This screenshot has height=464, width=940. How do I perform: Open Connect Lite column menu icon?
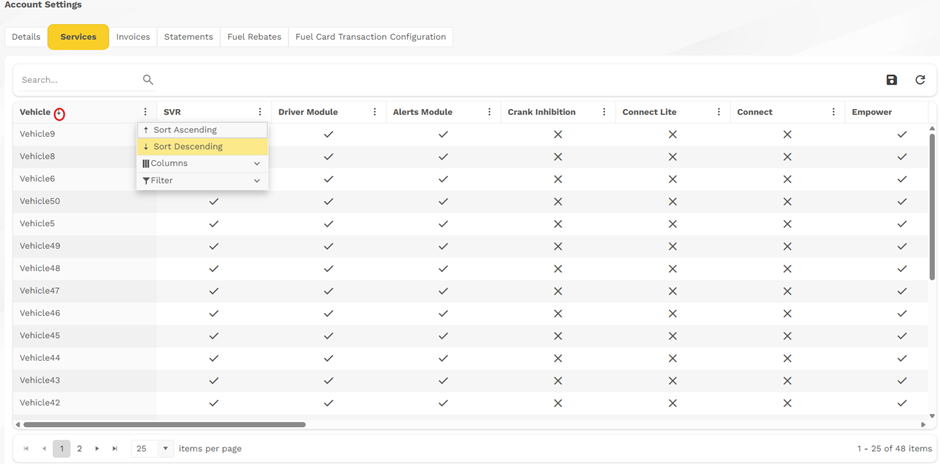[719, 112]
